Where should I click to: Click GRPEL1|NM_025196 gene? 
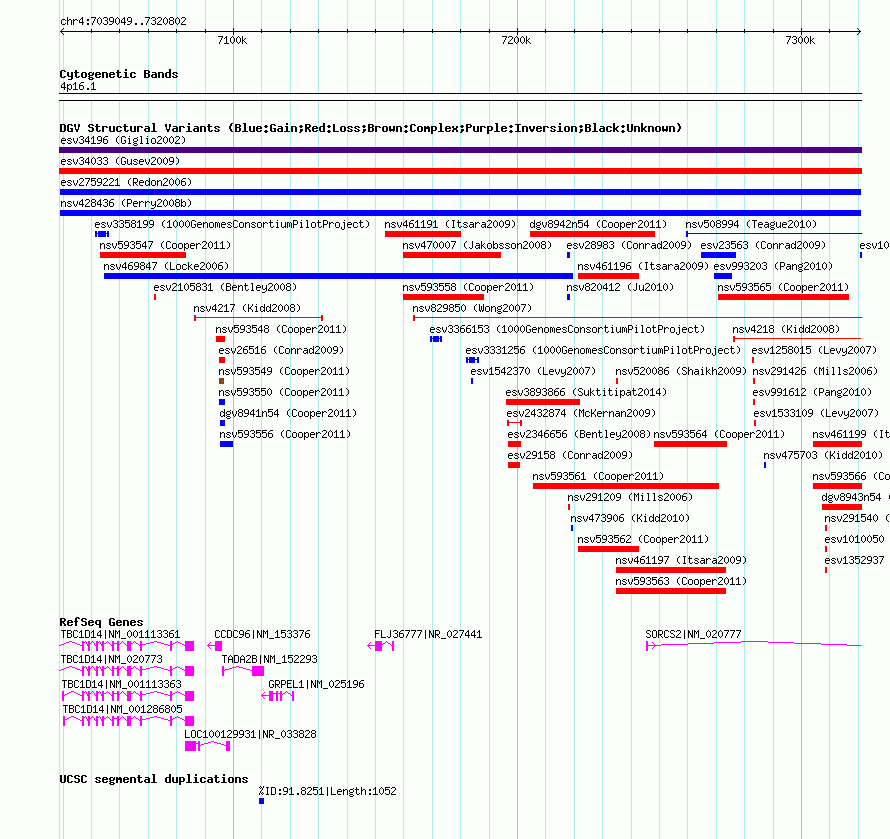[x=278, y=696]
